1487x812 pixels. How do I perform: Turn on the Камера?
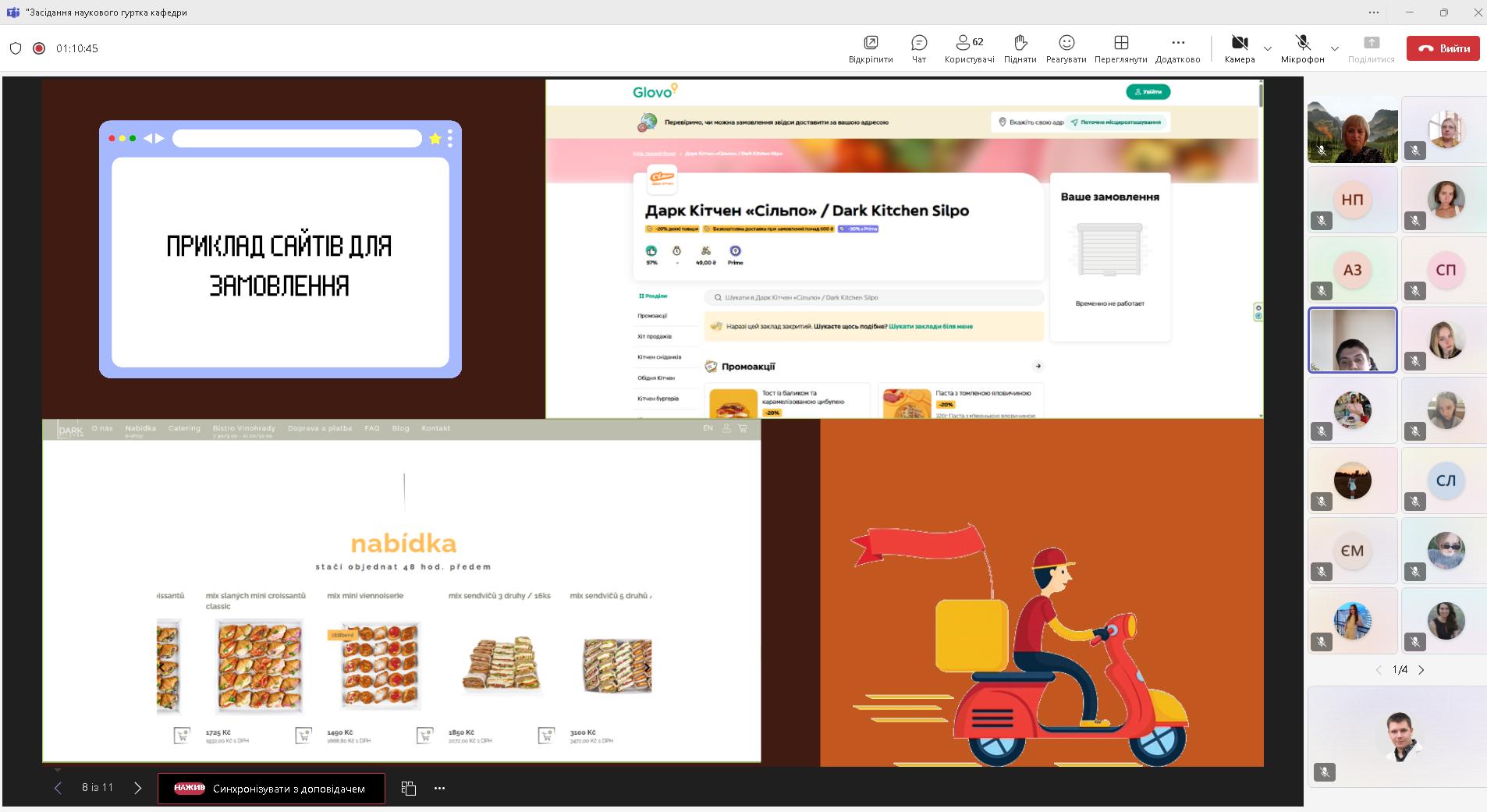1240,48
